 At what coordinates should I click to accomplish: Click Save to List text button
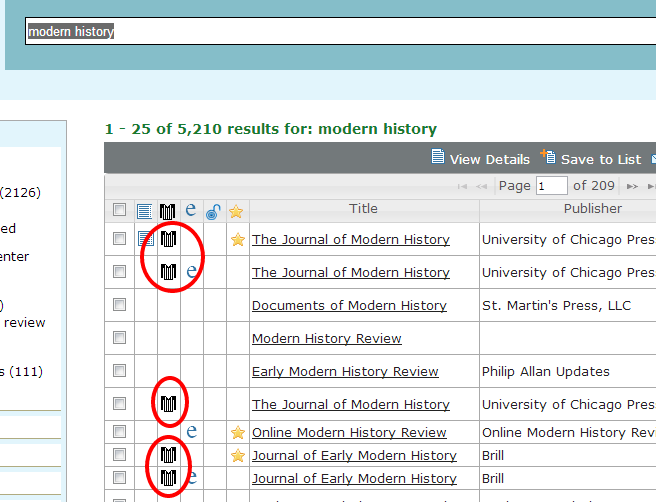pos(601,159)
